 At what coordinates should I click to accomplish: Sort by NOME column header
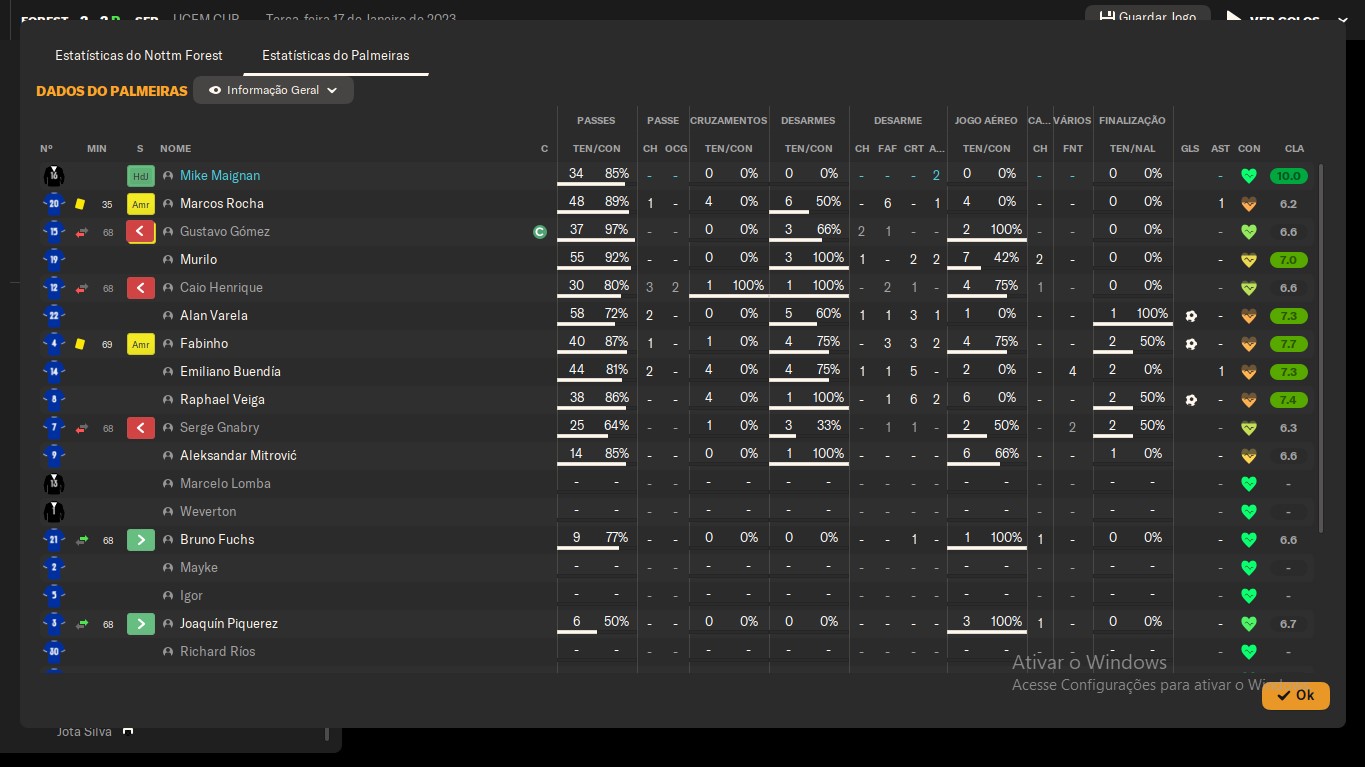tap(175, 148)
